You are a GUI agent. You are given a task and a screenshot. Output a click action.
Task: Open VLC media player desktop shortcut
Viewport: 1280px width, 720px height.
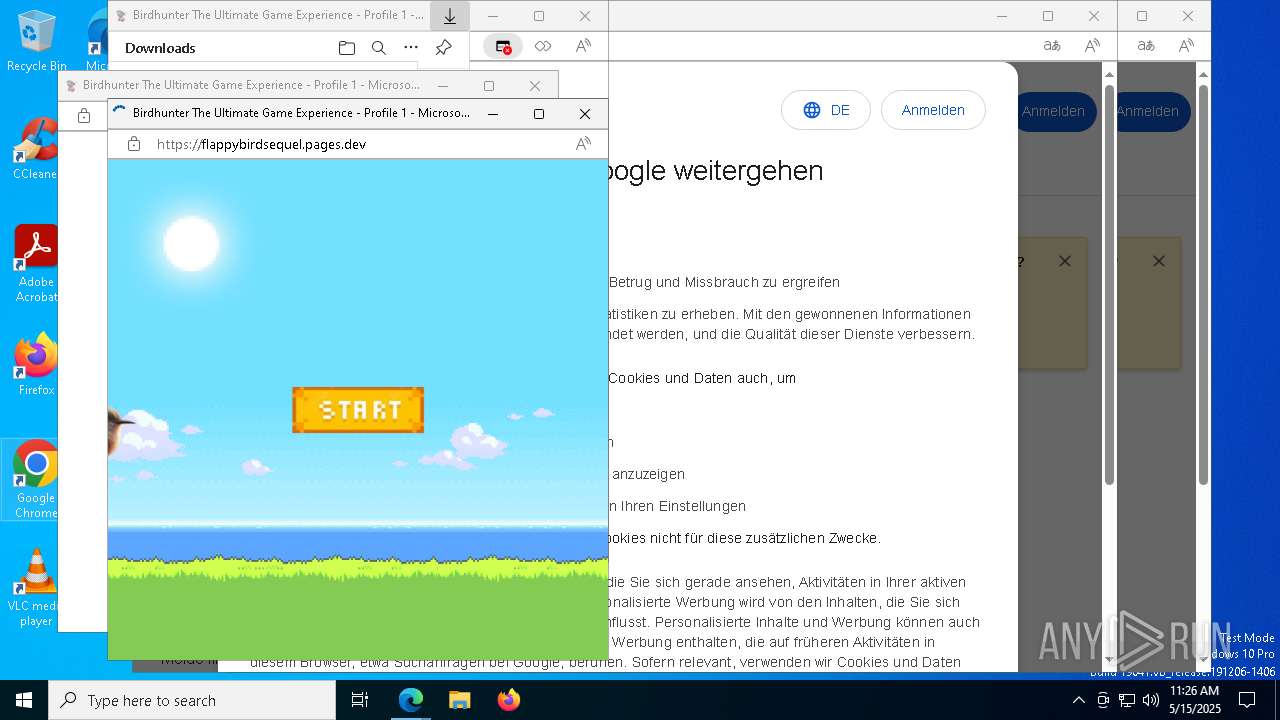pyautogui.click(x=36, y=588)
